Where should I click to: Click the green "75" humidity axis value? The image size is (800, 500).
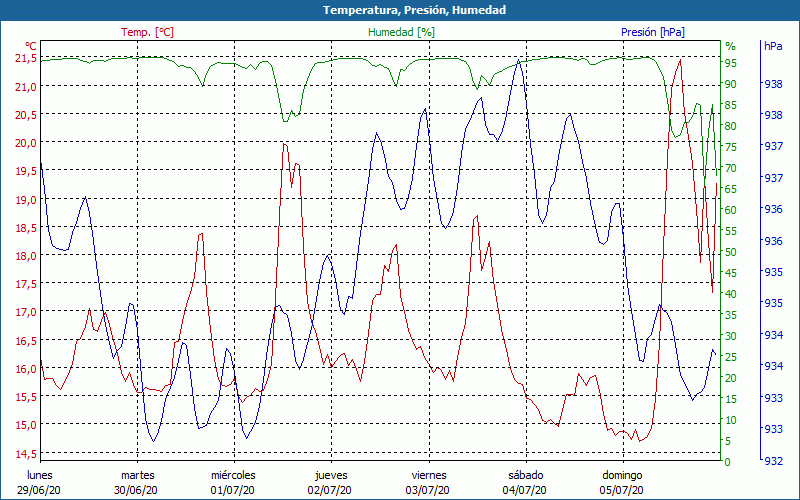pyautogui.click(x=730, y=147)
